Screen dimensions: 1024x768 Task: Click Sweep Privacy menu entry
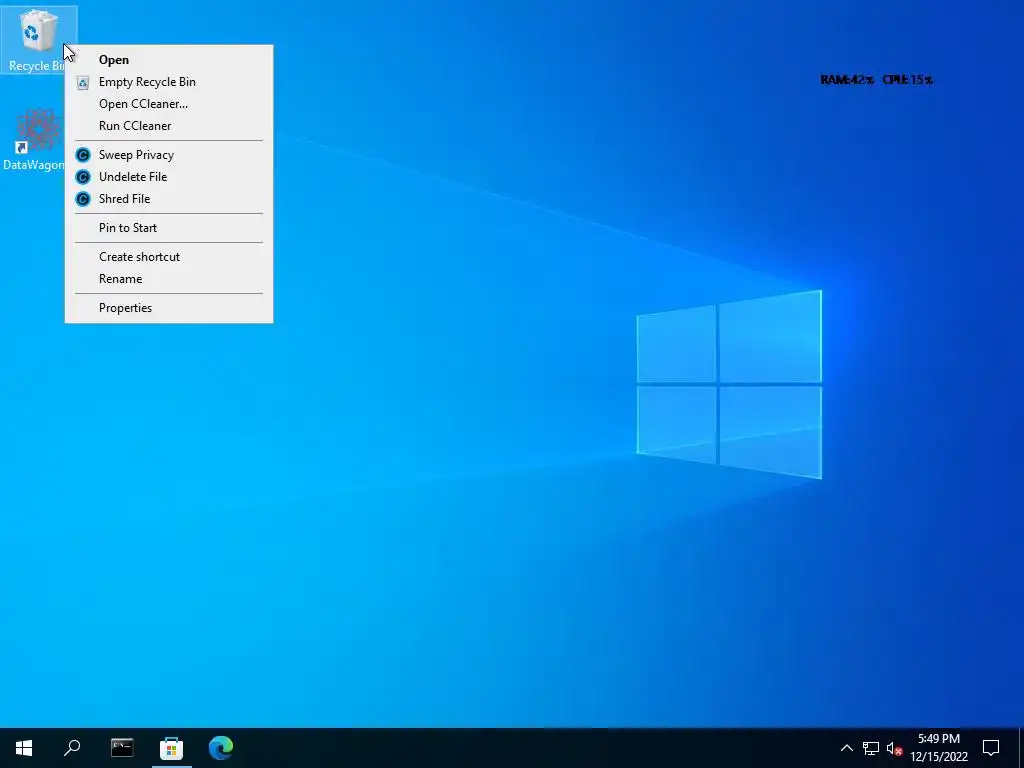(x=168, y=155)
